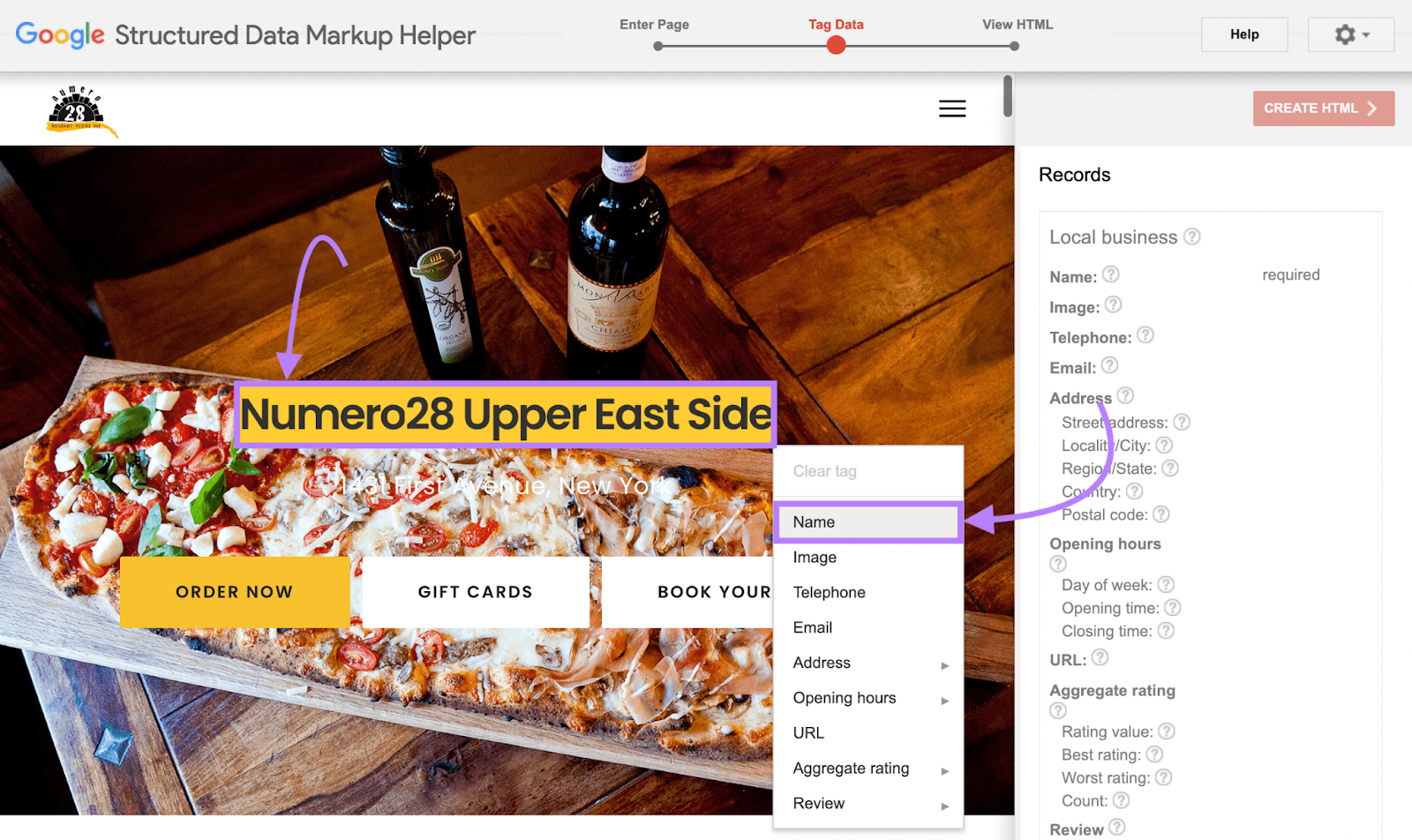1412x840 pixels.
Task: Click the help icon next to Postal code
Action: (1161, 514)
